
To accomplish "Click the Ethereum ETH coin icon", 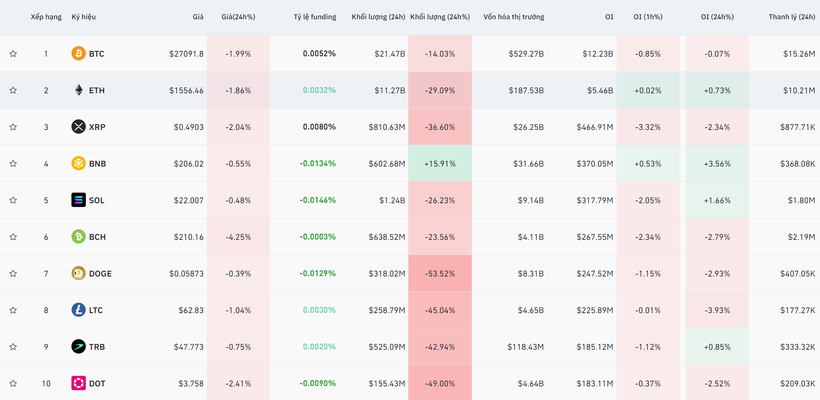I will pos(78,90).
